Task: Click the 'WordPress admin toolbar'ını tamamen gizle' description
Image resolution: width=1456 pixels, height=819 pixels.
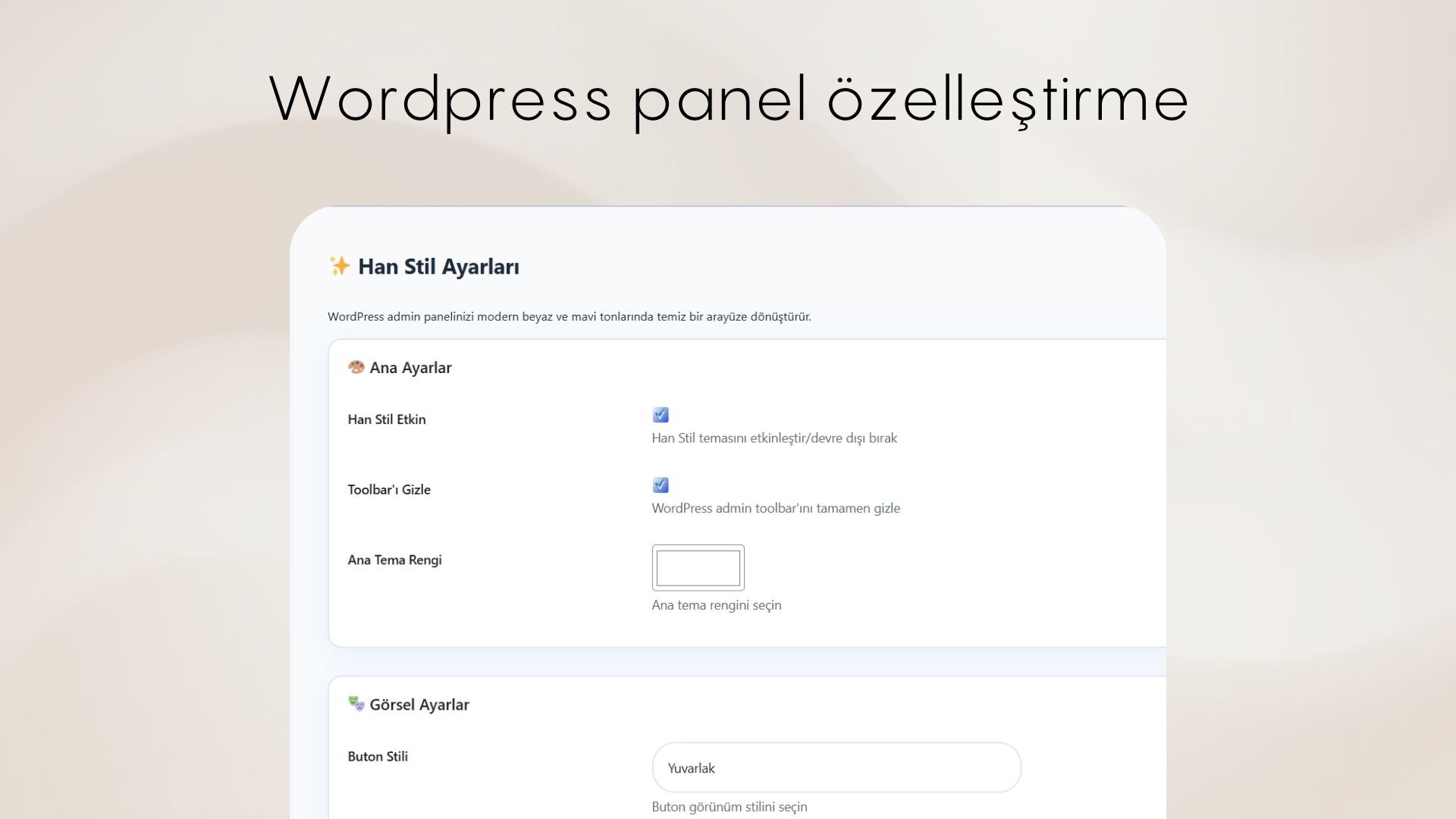Action: point(776,508)
